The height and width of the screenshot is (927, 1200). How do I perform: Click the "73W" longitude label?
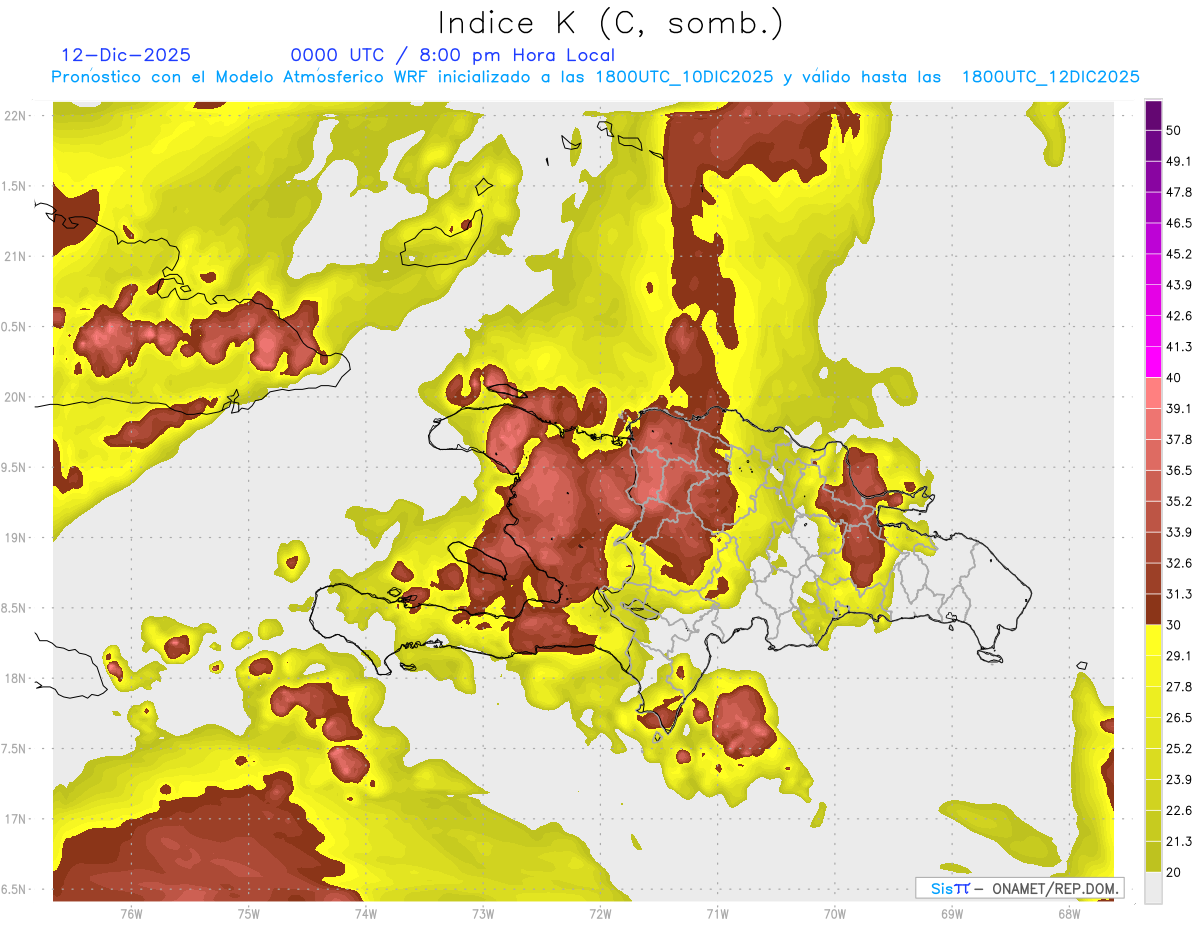(x=483, y=913)
